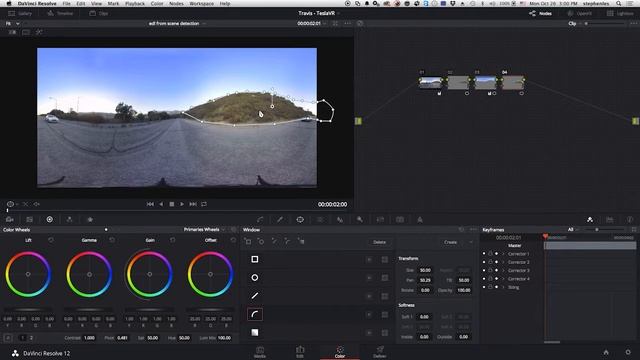Toggle the curve window preset
This screenshot has height=360, width=640.
point(255,314)
